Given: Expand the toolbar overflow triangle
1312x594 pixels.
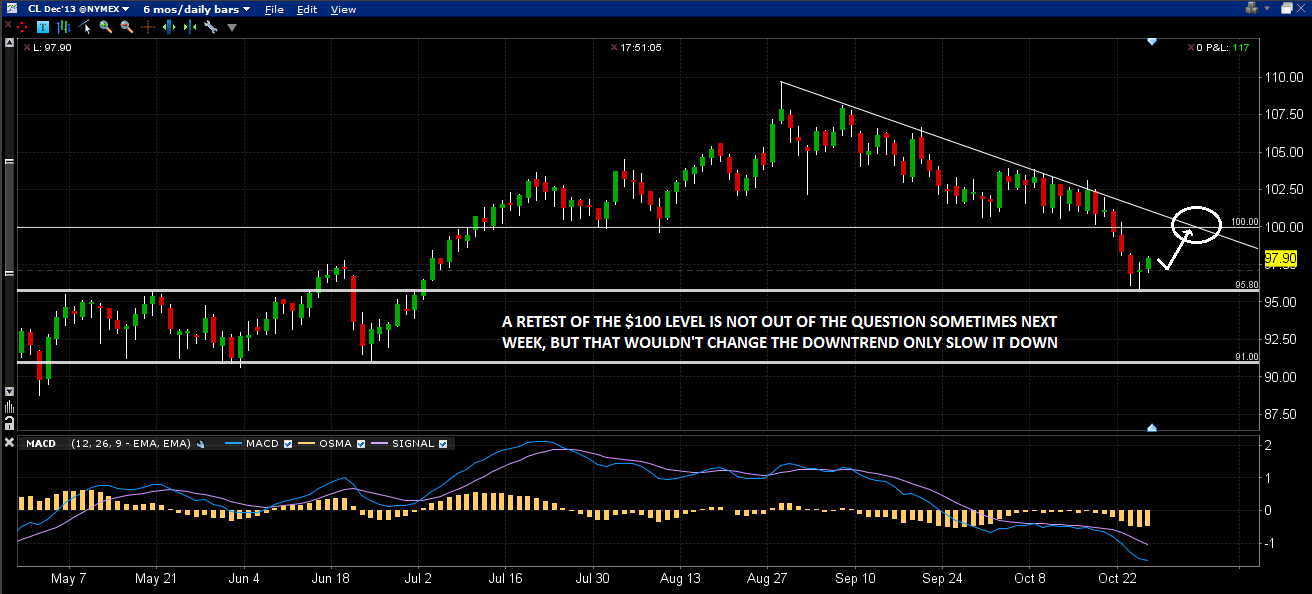Looking at the screenshot, I should click(232, 28).
